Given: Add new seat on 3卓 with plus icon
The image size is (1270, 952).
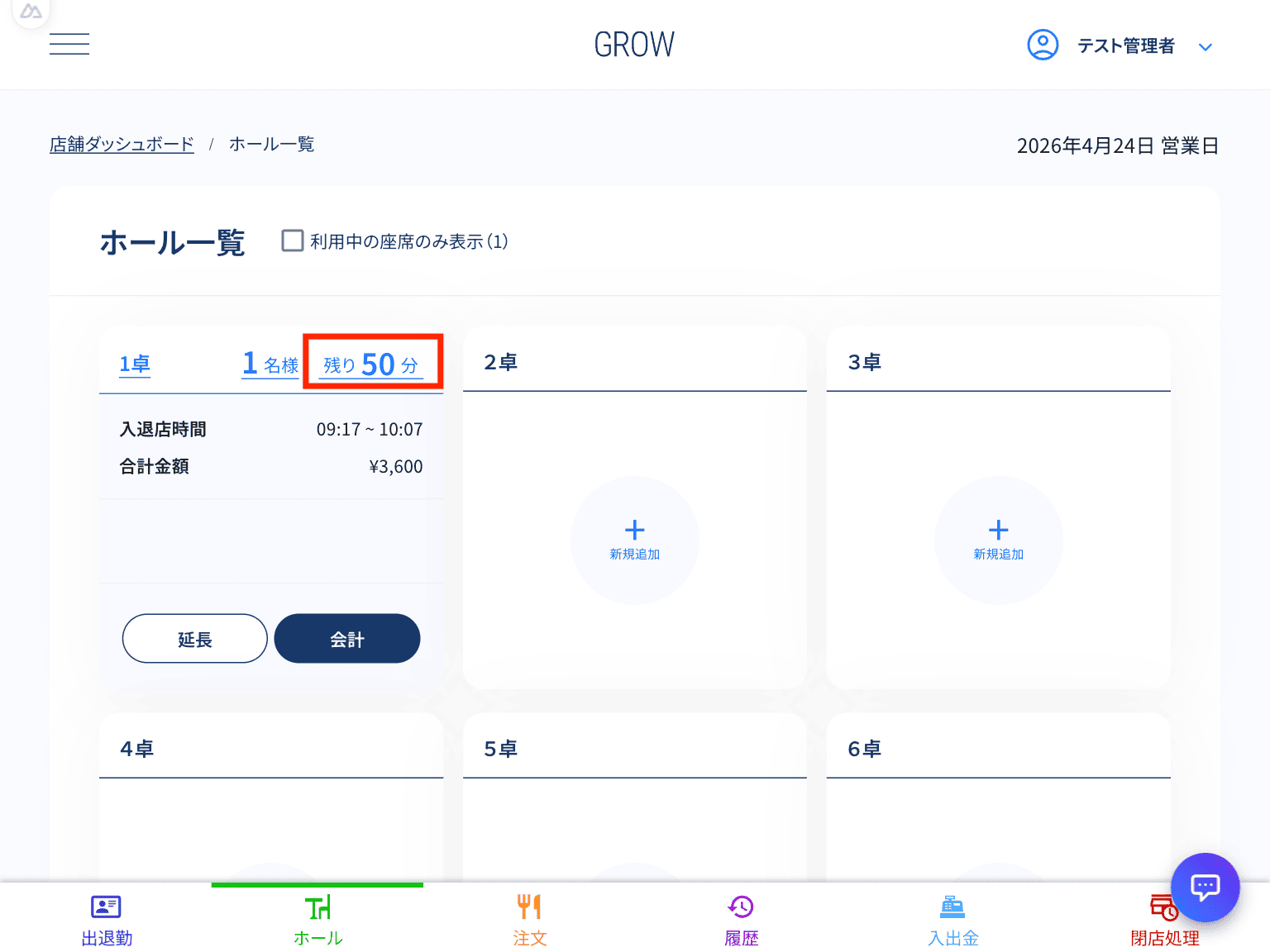Looking at the screenshot, I should 999,540.
